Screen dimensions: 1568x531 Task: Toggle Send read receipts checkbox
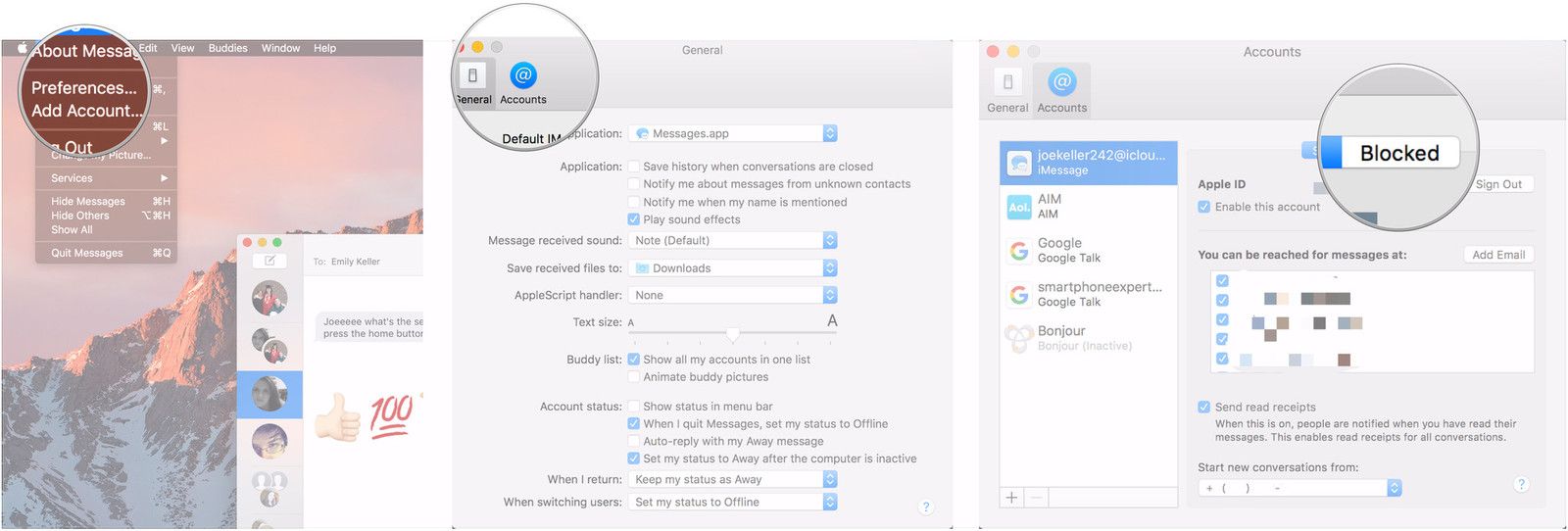[x=1204, y=407]
